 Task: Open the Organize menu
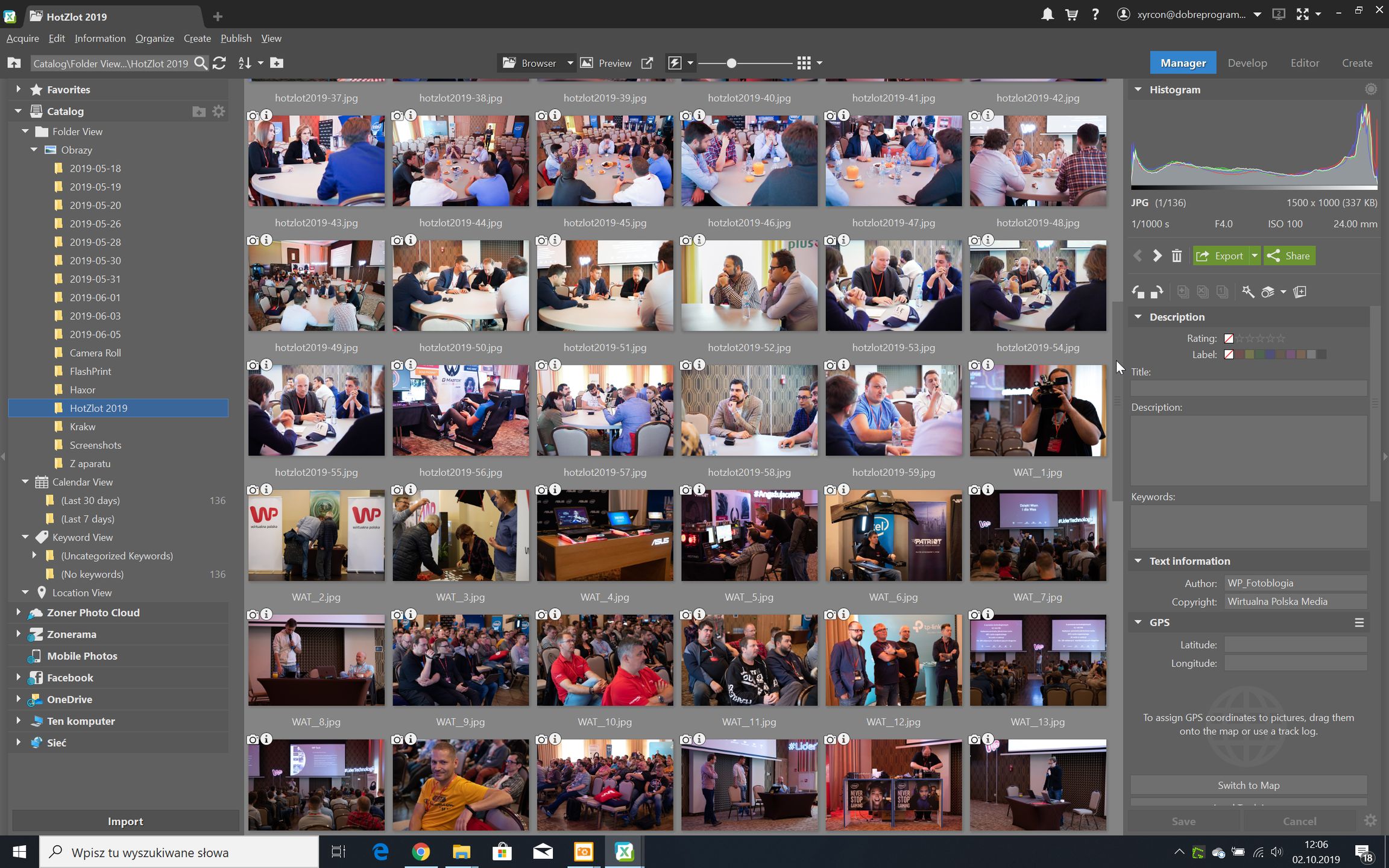pyautogui.click(x=154, y=39)
